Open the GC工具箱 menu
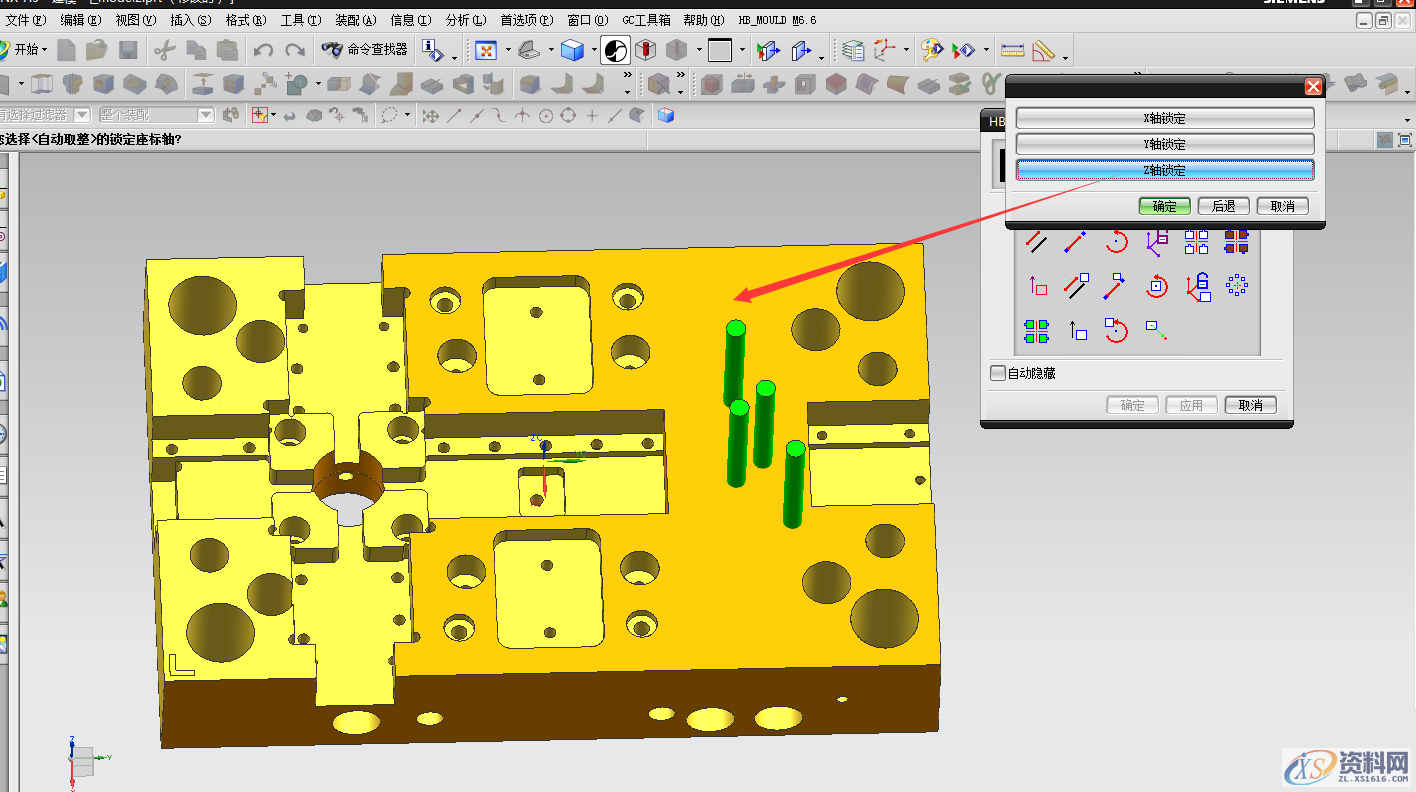Image resolution: width=1416 pixels, height=792 pixels. coord(646,20)
